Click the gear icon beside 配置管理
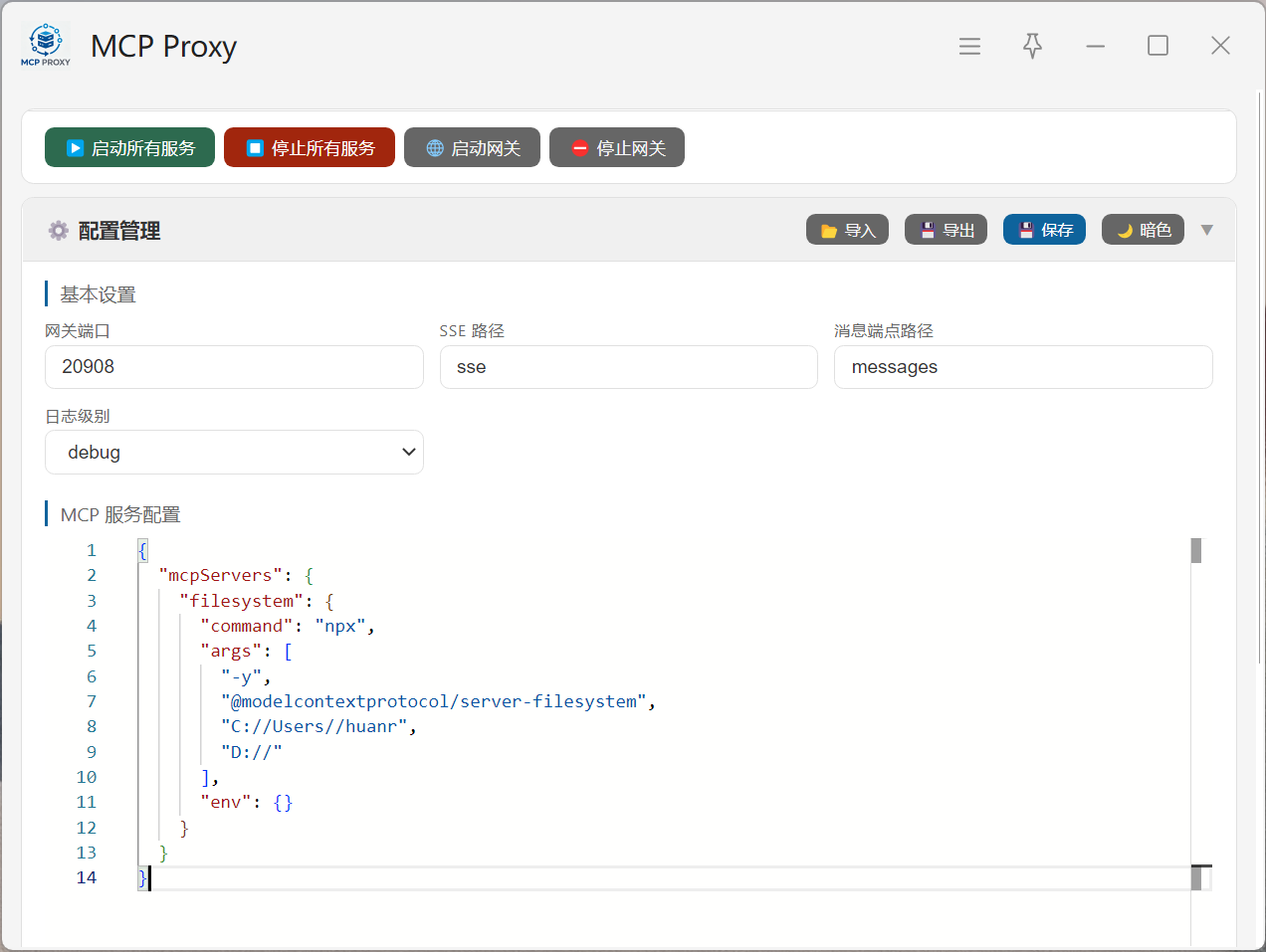The height and width of the screenshot is (952, 1266). point(59,231)
